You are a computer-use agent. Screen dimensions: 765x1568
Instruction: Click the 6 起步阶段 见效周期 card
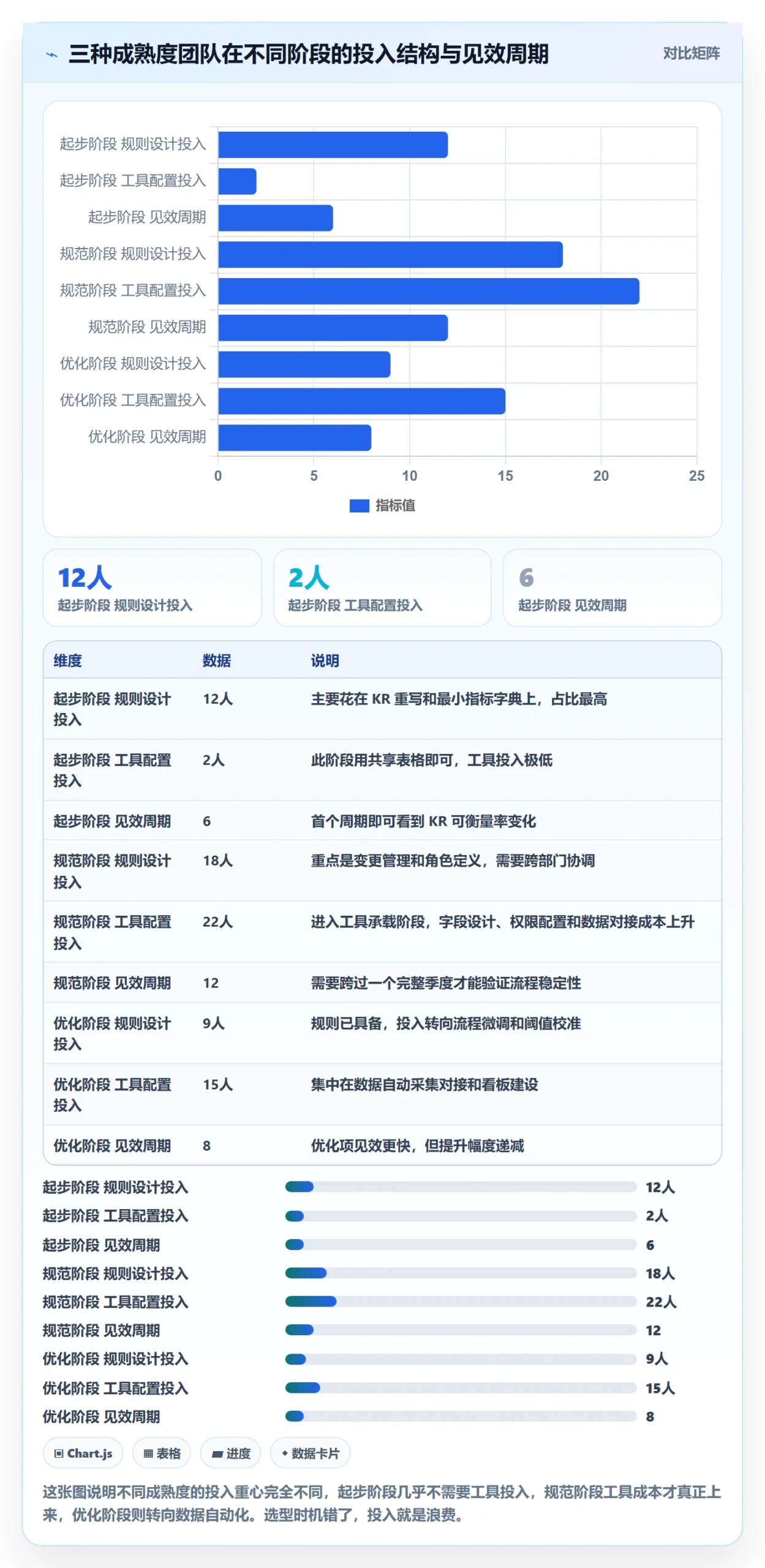pyautogui.click(x=612, y=587)
